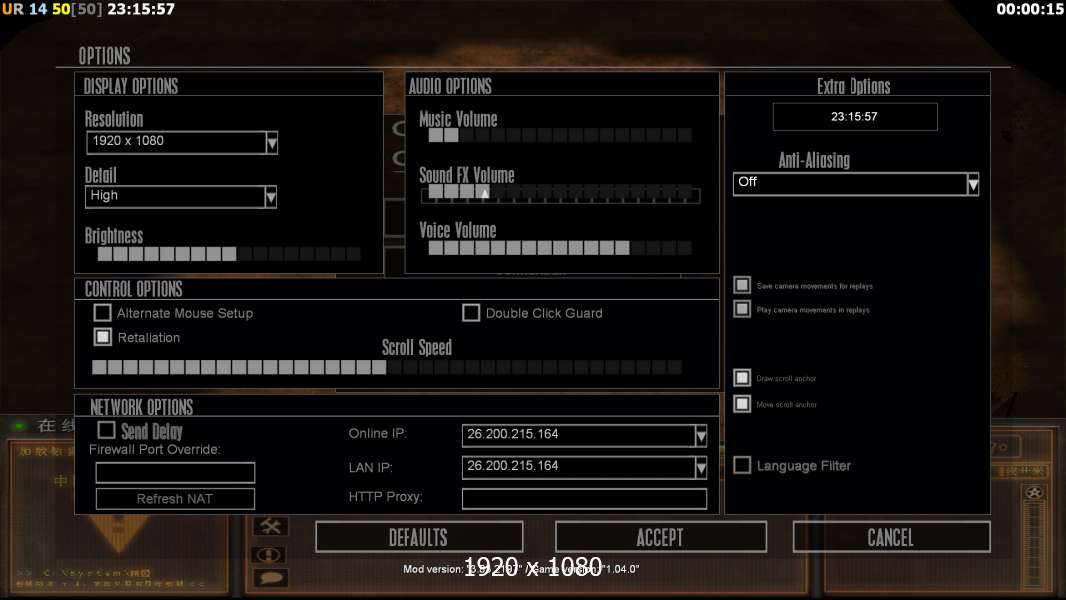Click the Refresh NAT button
Screen dimensions: 1066x600
(175, 499)
